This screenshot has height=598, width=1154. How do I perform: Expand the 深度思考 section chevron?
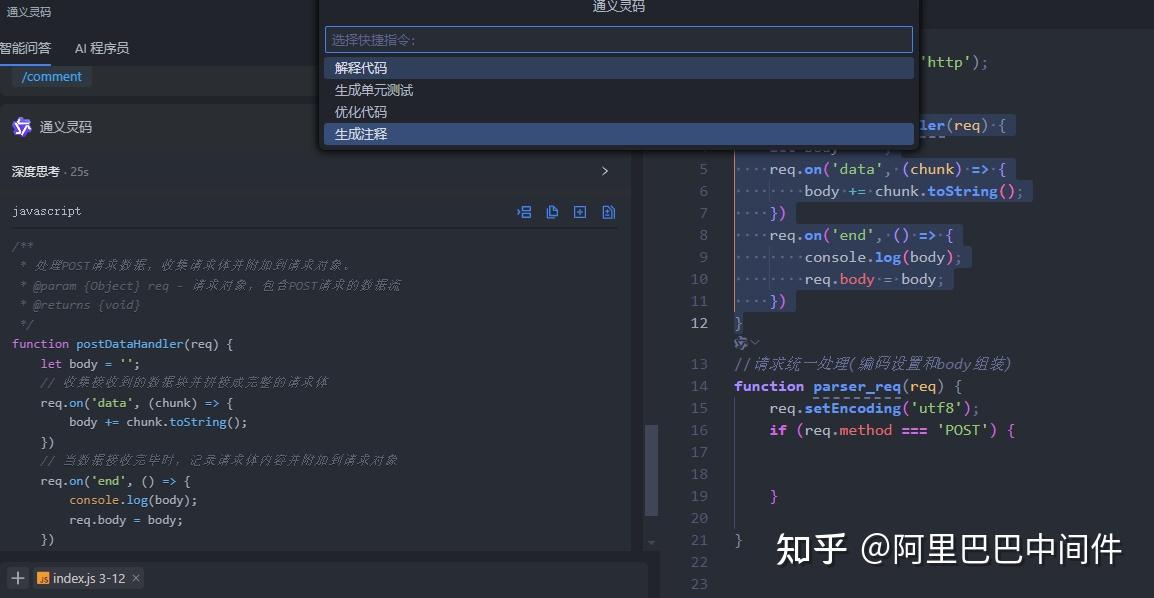[x=605, y=171]
